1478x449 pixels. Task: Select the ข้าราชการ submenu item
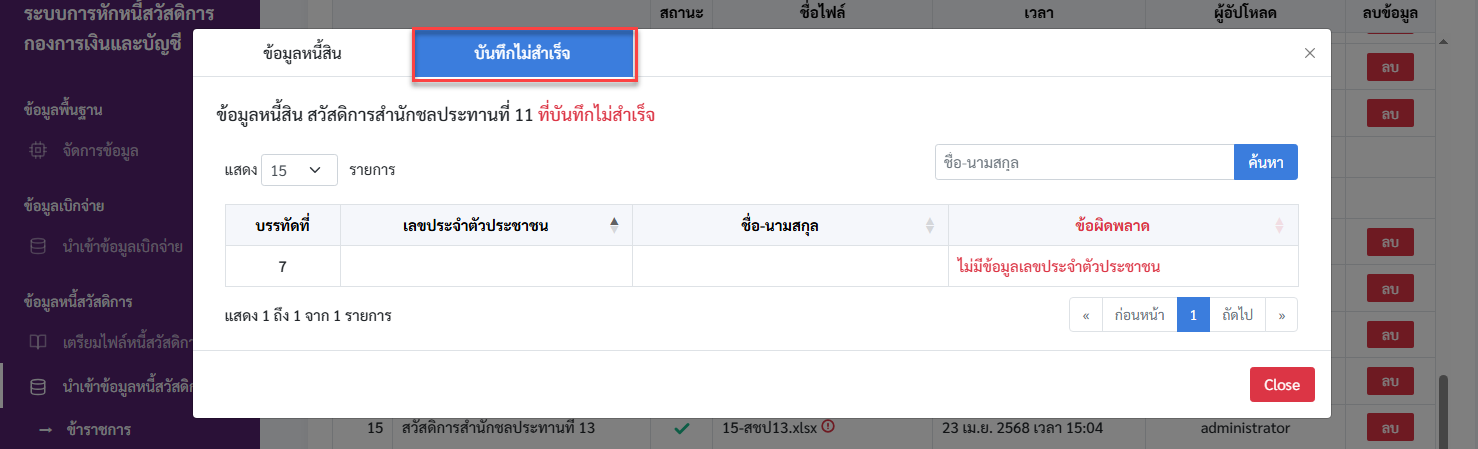(x=98, y=430)
